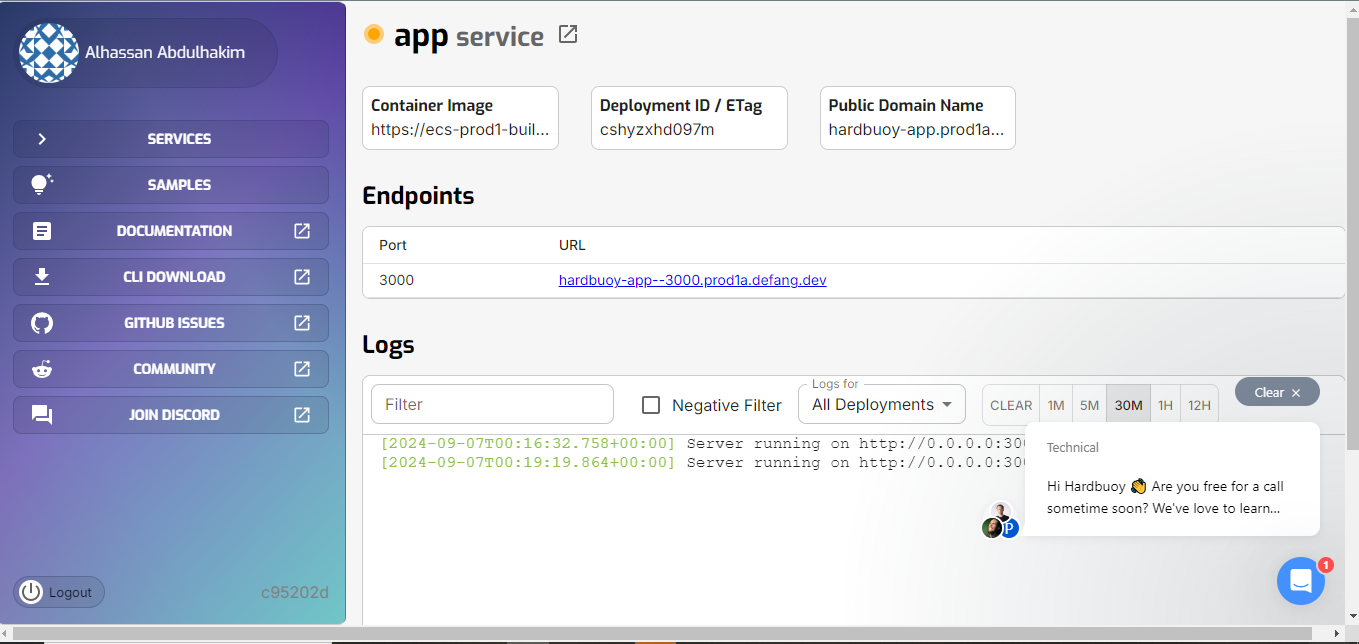
Task: Click the 00:19:19 log entry line
Action: pos(705,462)
